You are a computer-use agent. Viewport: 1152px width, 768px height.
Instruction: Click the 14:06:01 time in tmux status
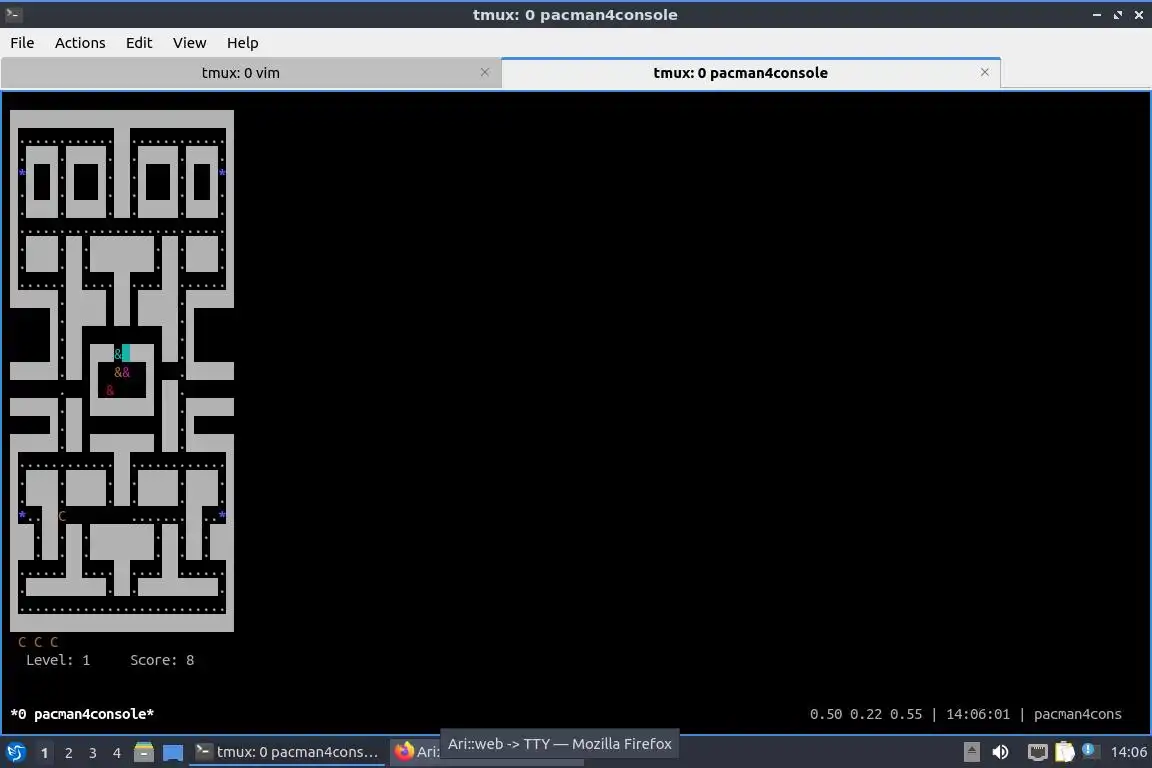coord(978,714)
